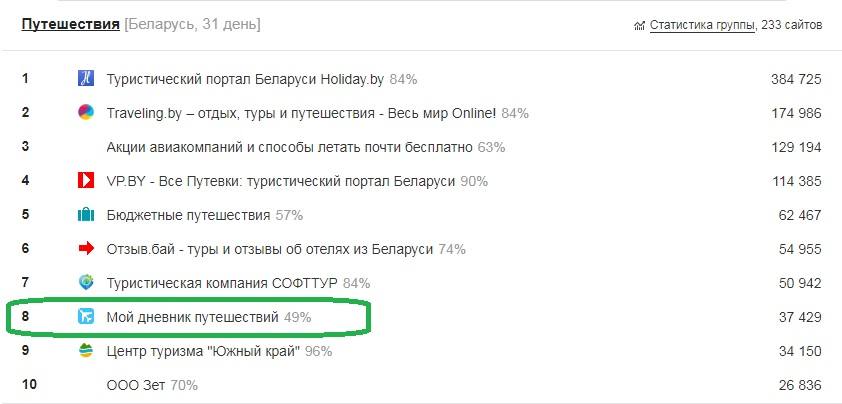Screen dimensions: 842x404
Task: Open Акции авиакомпаний и способы летать link
Action: pos(289,147)
